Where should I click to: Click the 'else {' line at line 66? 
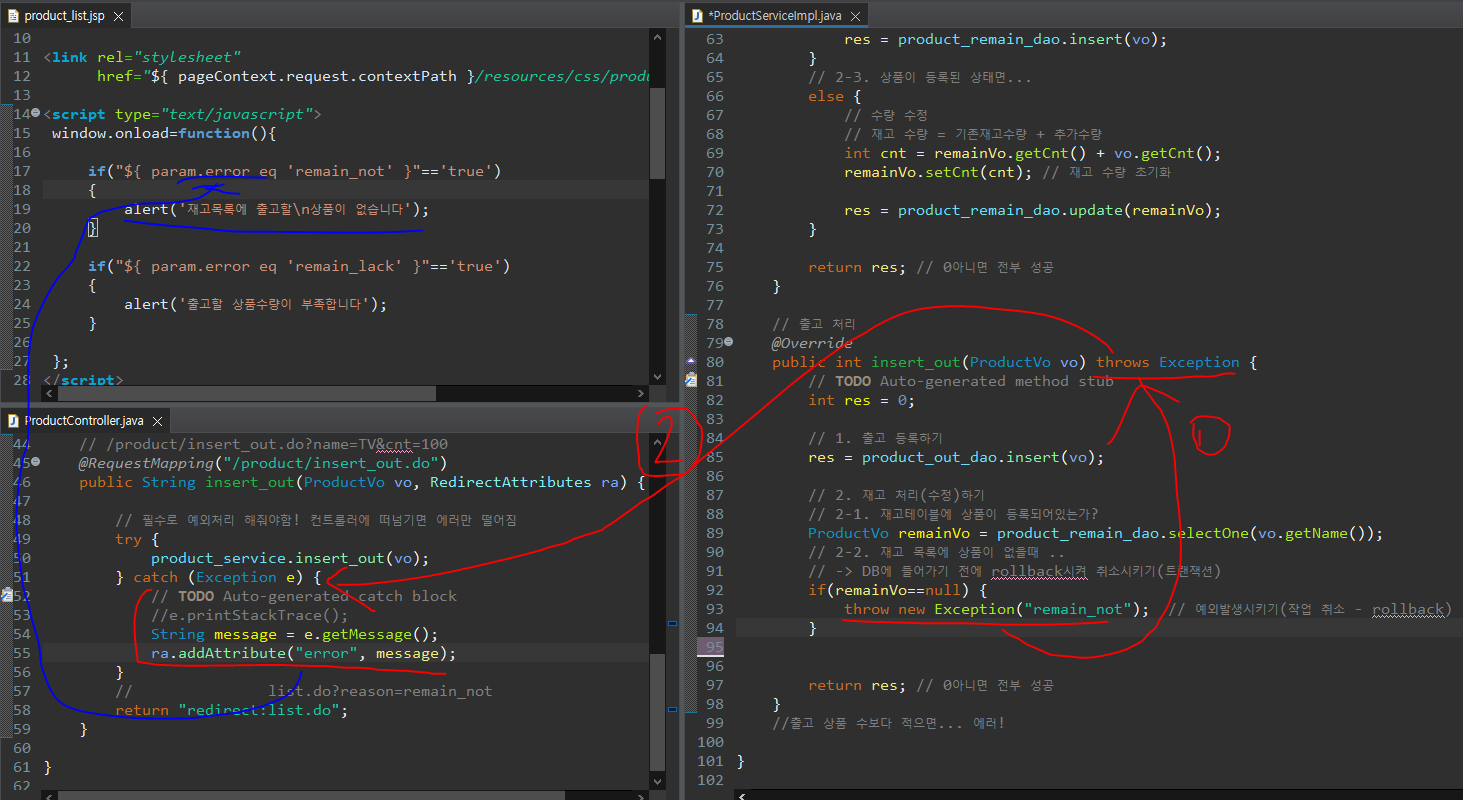tap(835, 96)
